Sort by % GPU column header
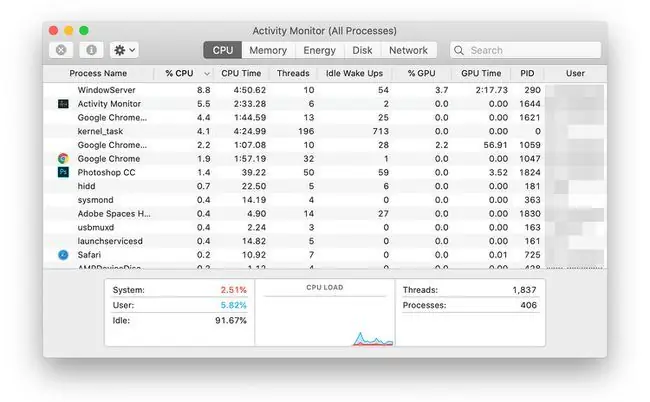Screen dimensions: 650x402 pyautogui.click(x=422, y=73)
